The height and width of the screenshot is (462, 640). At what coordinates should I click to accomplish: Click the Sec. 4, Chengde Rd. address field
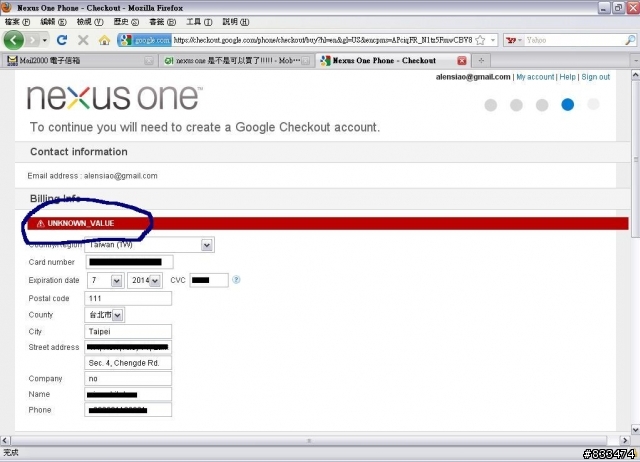(128, 363)
